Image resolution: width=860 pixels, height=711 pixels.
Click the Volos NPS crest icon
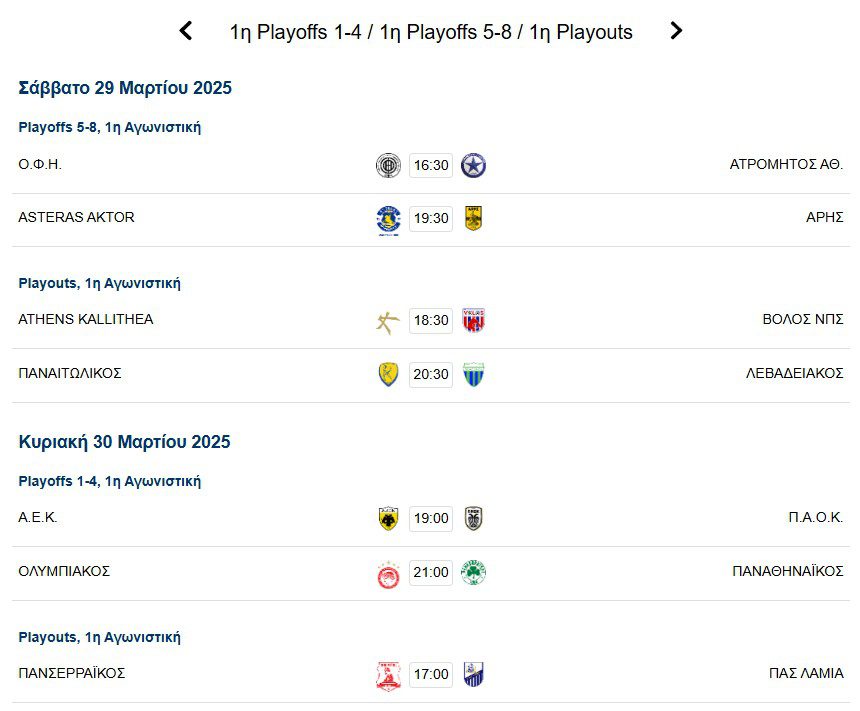(474, 320)
